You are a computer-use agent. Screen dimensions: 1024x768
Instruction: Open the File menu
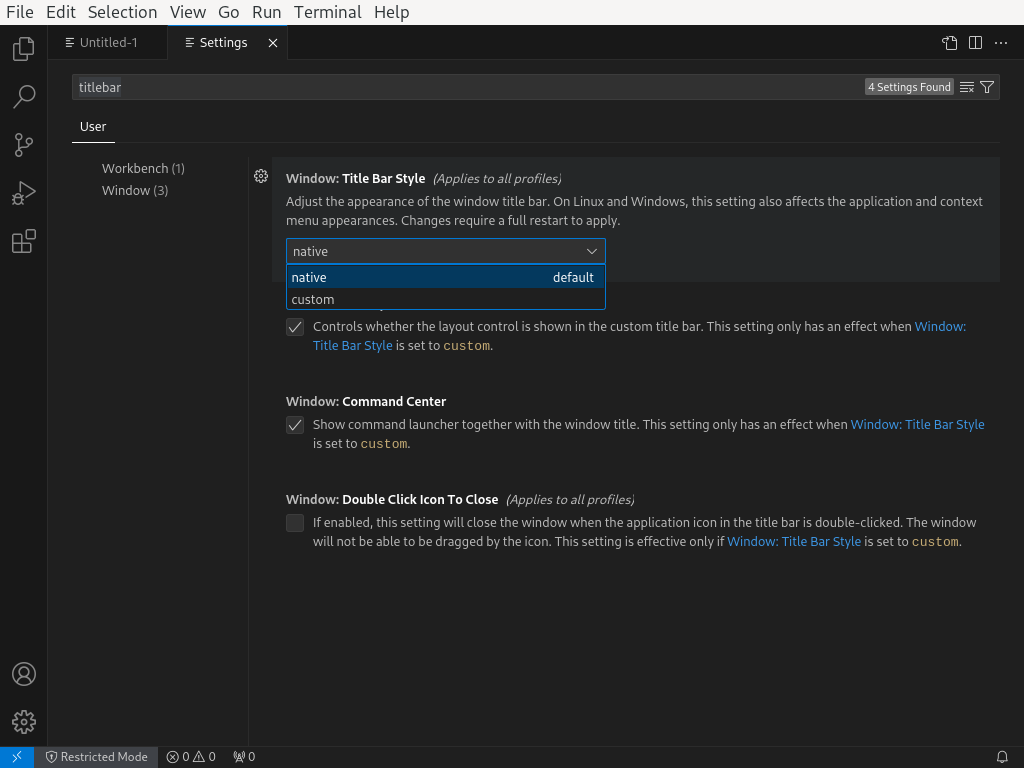(20, 12)
